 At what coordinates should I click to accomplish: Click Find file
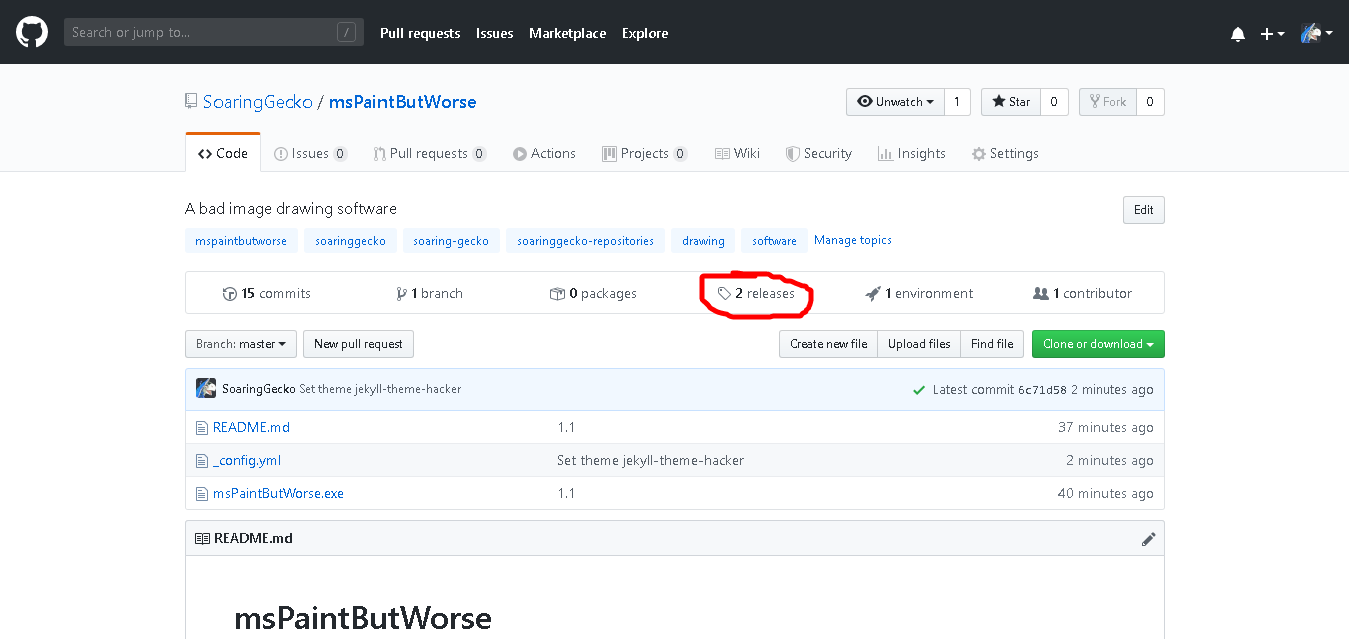coord(992,344)
